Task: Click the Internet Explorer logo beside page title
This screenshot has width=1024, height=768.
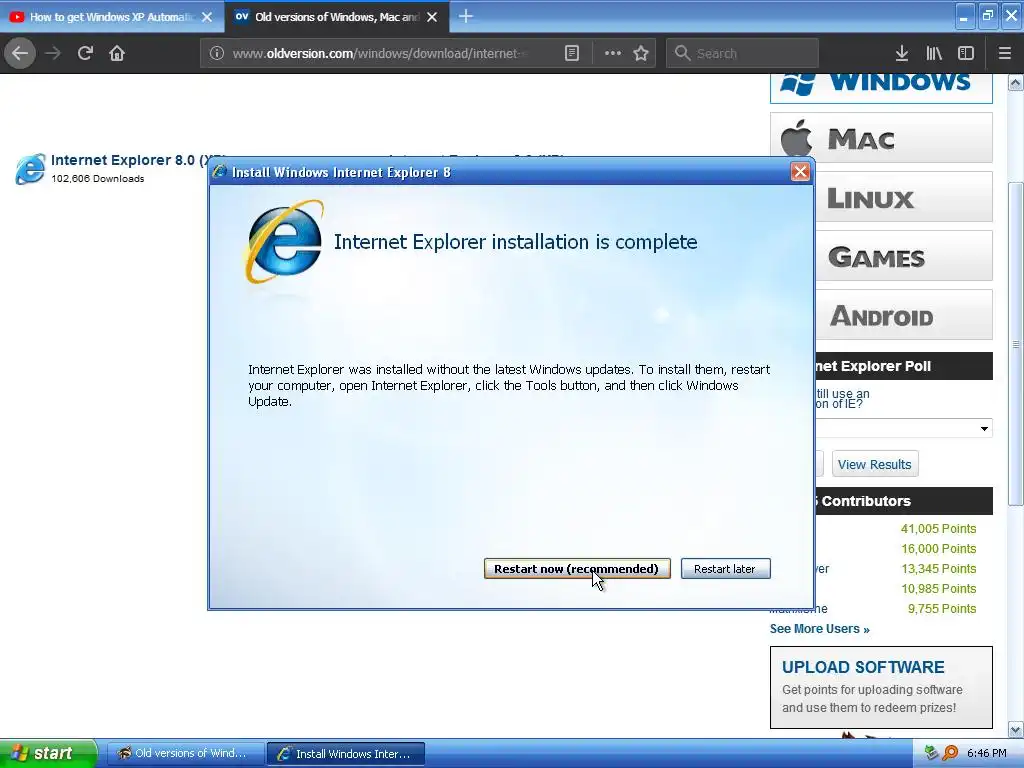Action: tap(31, 168)
